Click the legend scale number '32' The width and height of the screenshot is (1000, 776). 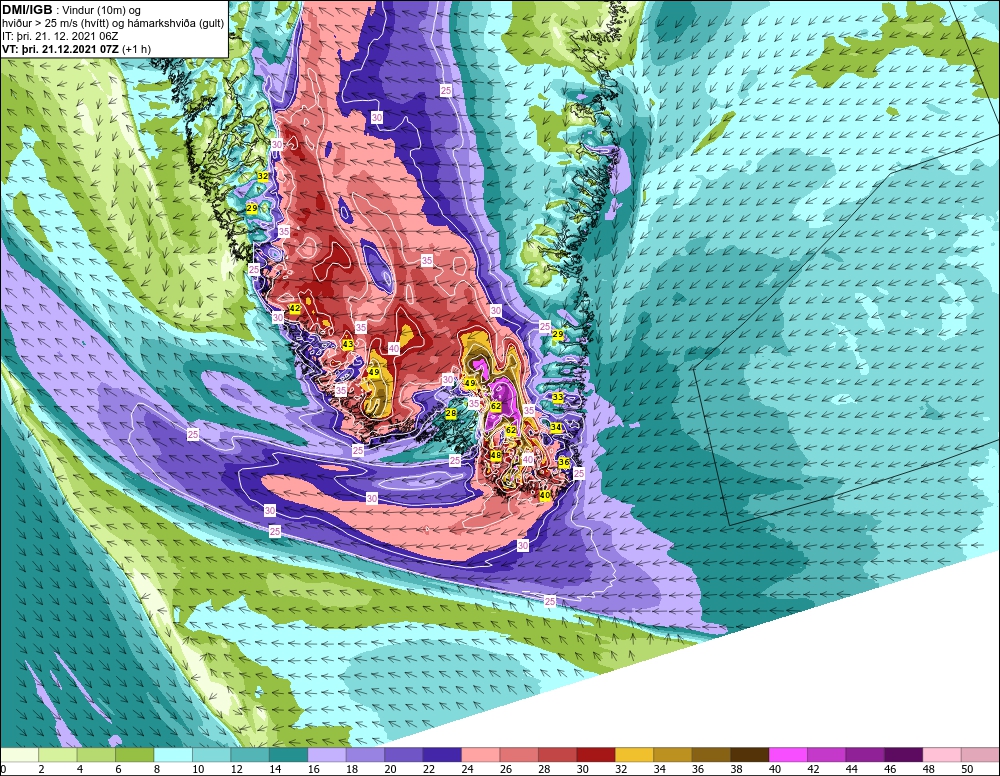point(621,769)
